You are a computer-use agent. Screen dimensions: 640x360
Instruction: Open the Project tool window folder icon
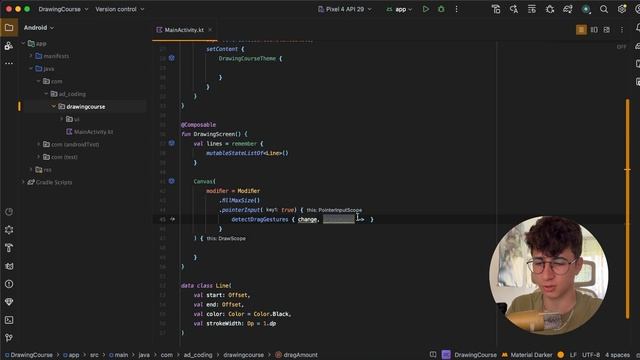click(x=9, y=28)
